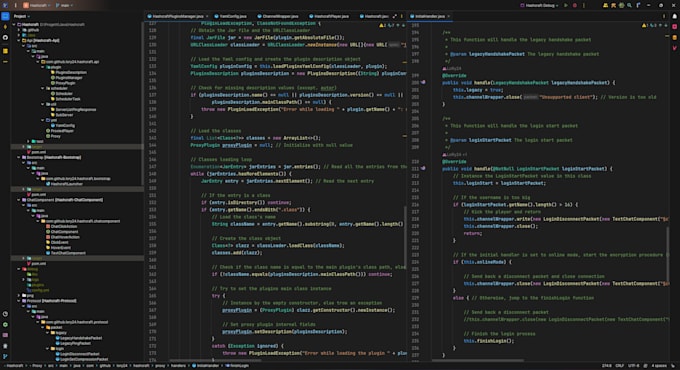
Task: Click the CRLF line separator indicator
Action: (x=619, y=366)
